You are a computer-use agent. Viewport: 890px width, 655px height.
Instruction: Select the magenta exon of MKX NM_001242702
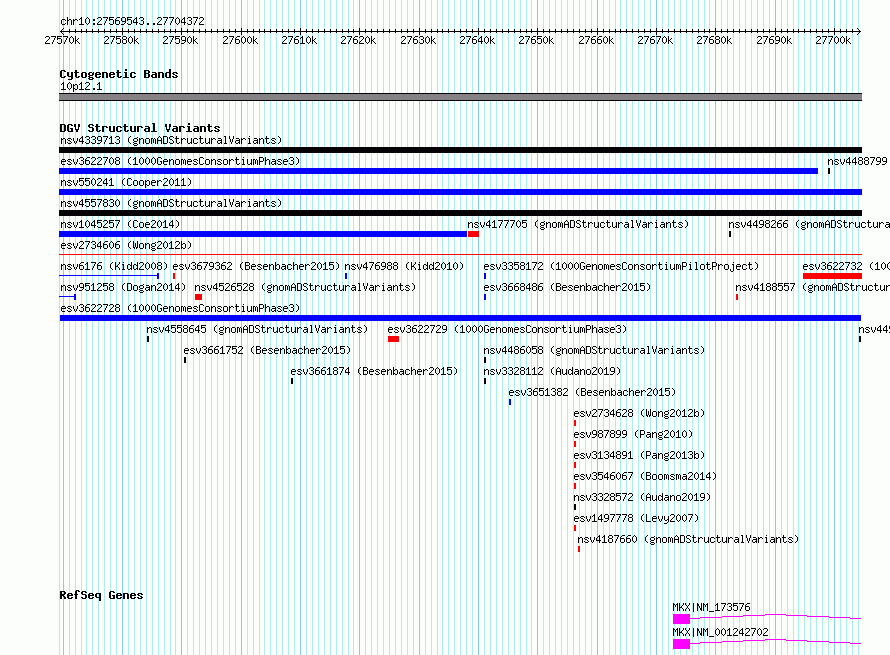click(x=681, y=644)
